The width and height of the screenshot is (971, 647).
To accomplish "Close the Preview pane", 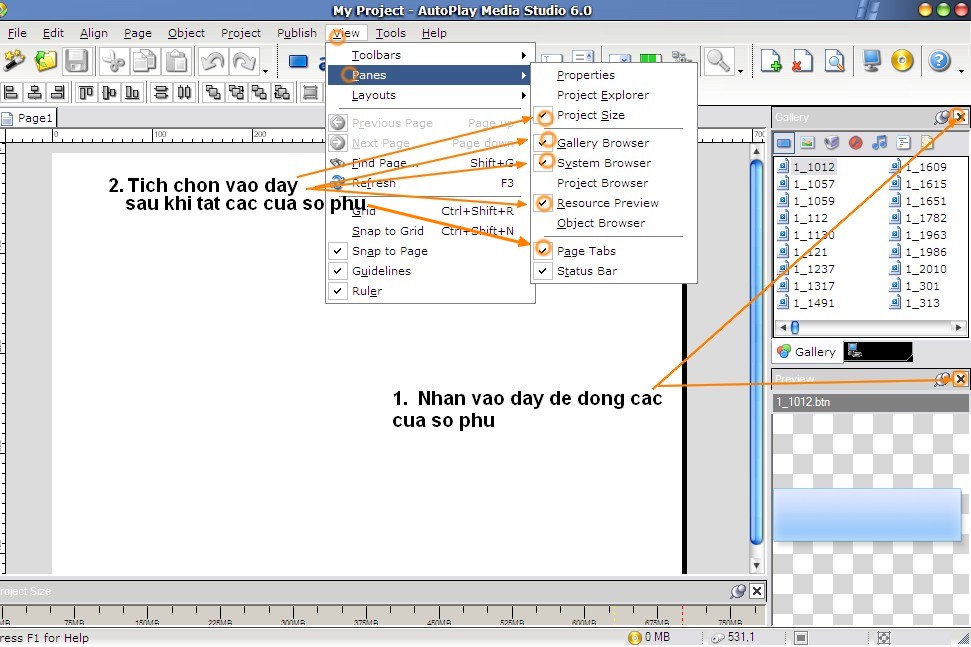I will 960,379.
